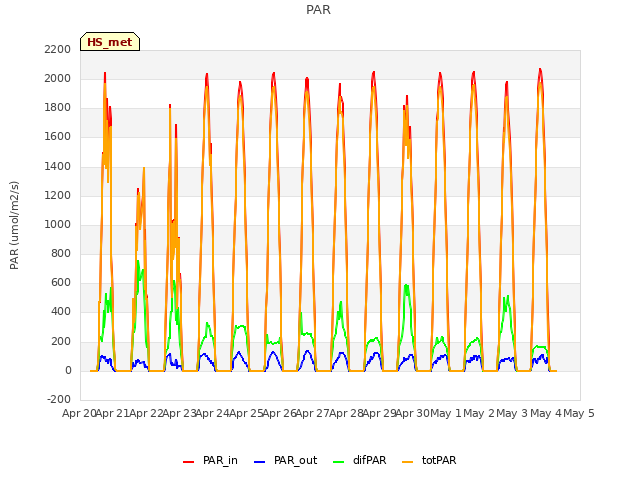Click the red PAR_in legend swatch

coord(189,462)
